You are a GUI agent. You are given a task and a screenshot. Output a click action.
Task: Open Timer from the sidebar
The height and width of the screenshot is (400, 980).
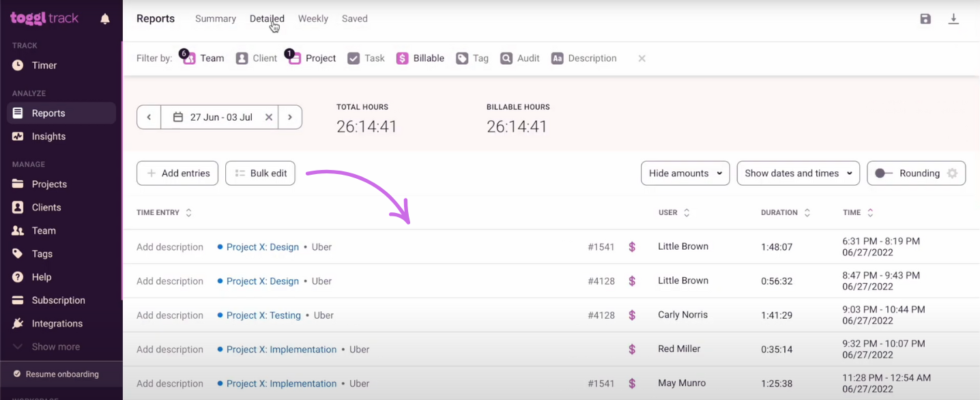pyautogui.click(x=44, y=65)
